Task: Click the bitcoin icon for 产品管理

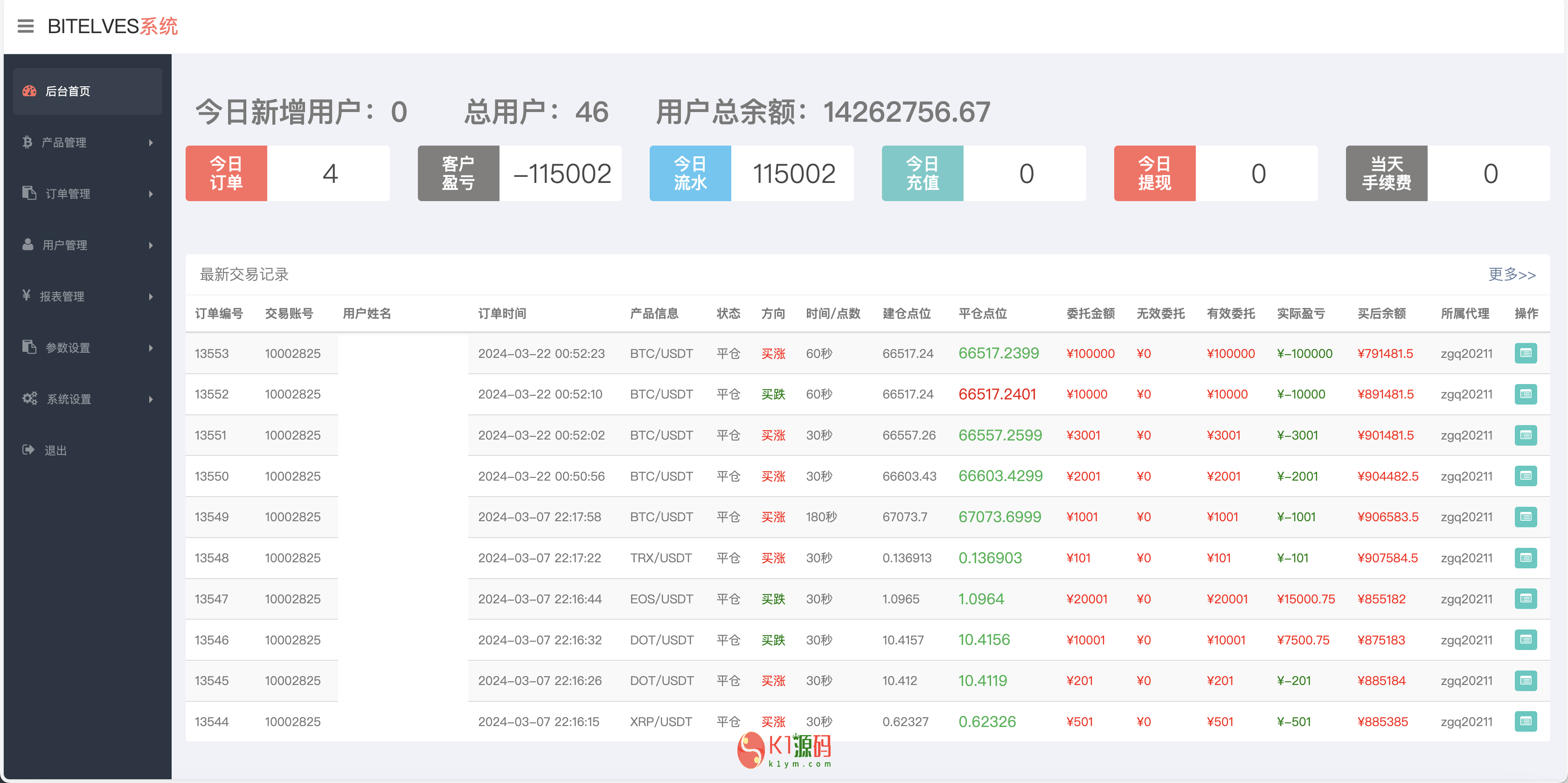Action: coord(28,142)
